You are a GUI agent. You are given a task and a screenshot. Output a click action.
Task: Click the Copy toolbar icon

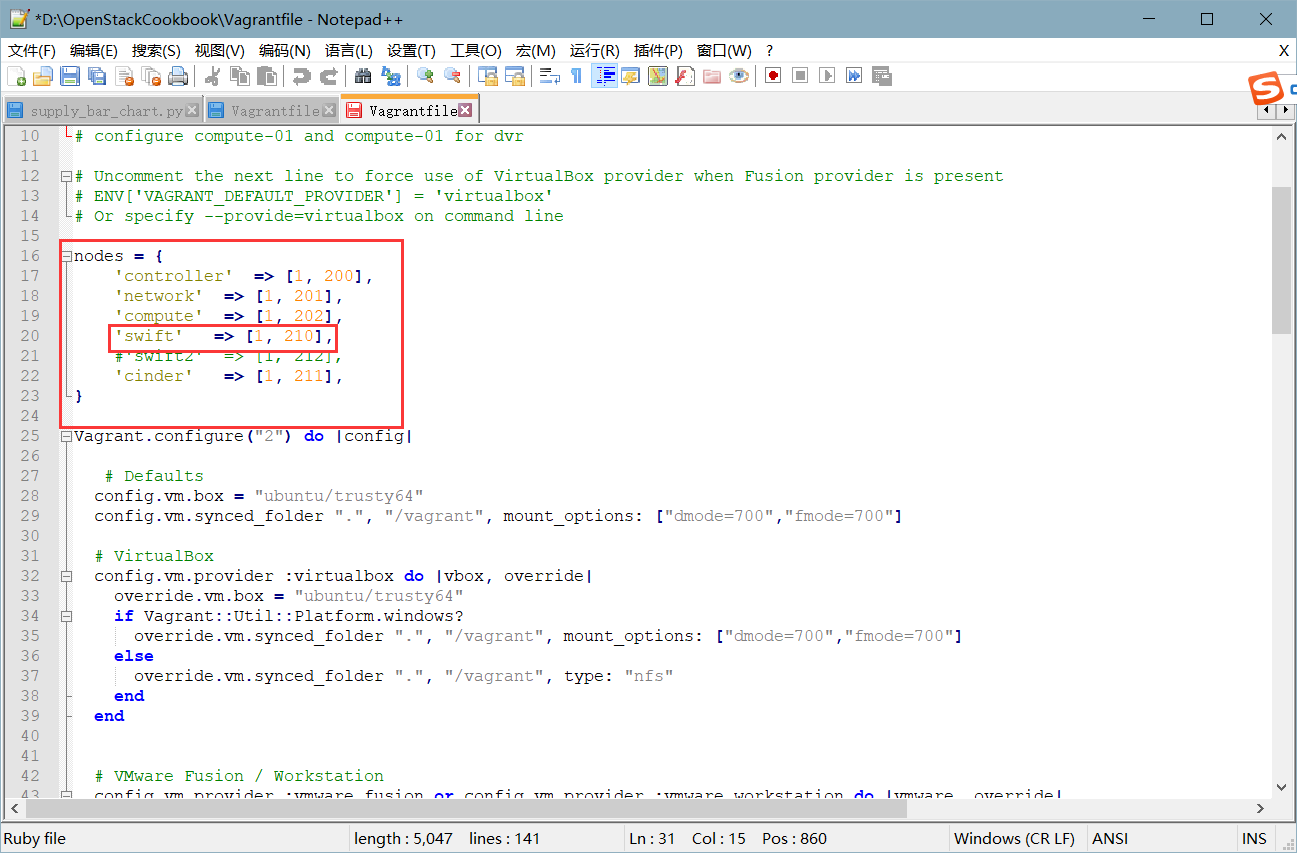point(240,76)
